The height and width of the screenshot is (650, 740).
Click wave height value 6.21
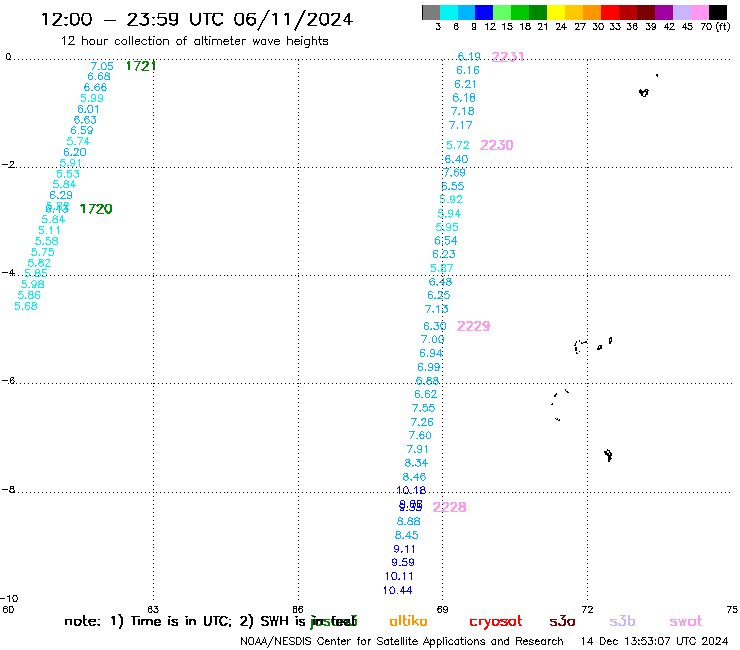click(x=465, y=84)
